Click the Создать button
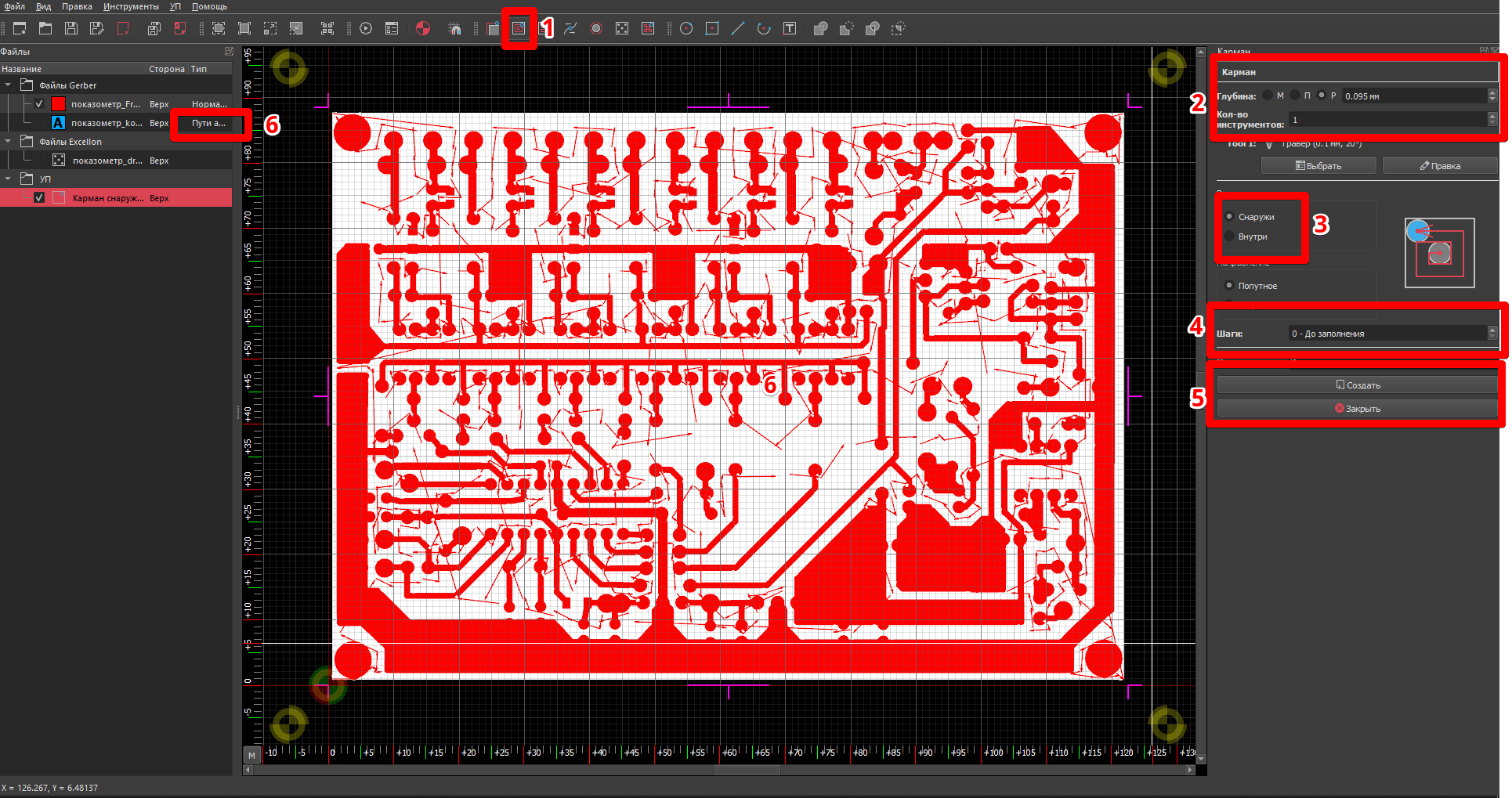 click(x=1357, y=385)
